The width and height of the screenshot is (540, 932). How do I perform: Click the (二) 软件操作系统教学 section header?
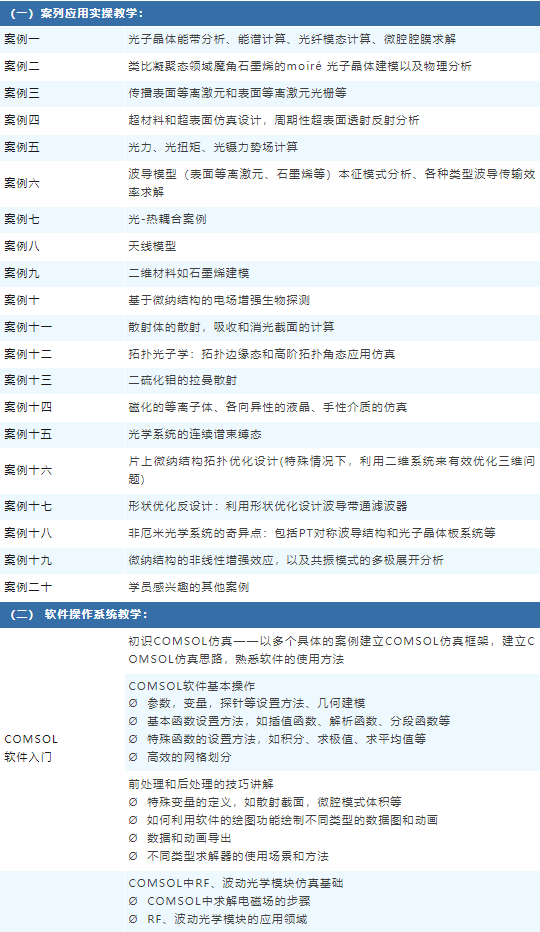(x=270, y=615)
